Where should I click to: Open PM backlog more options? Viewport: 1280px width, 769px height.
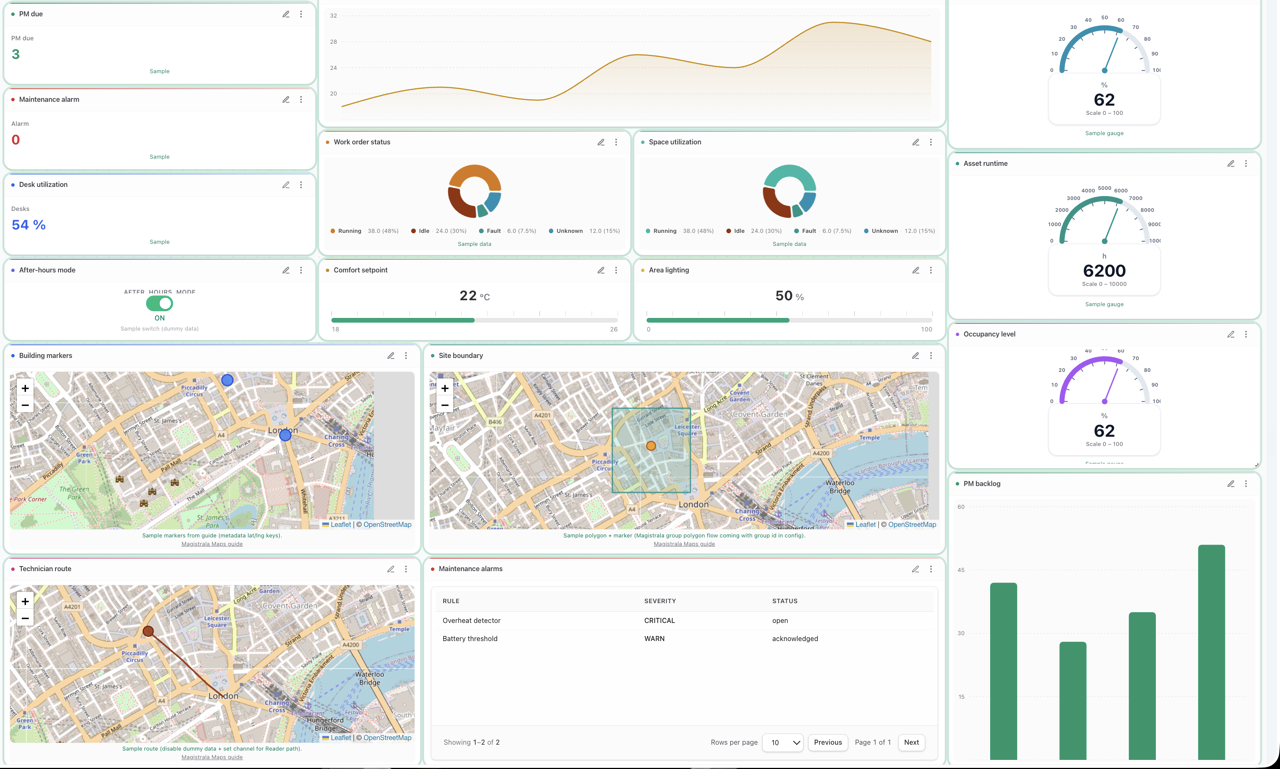(1246, 484)
